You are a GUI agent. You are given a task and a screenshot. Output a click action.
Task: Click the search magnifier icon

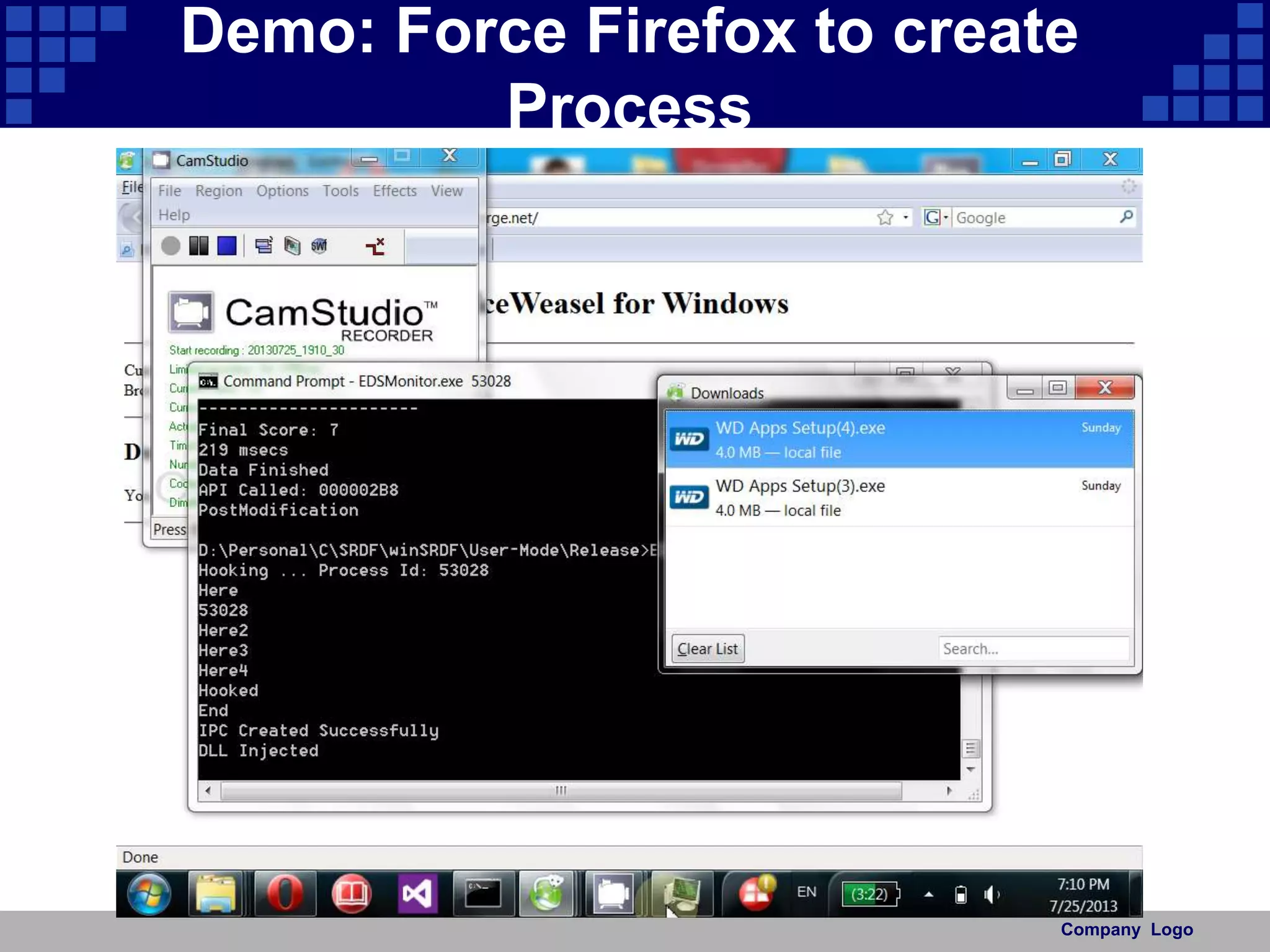point(1126,216)
